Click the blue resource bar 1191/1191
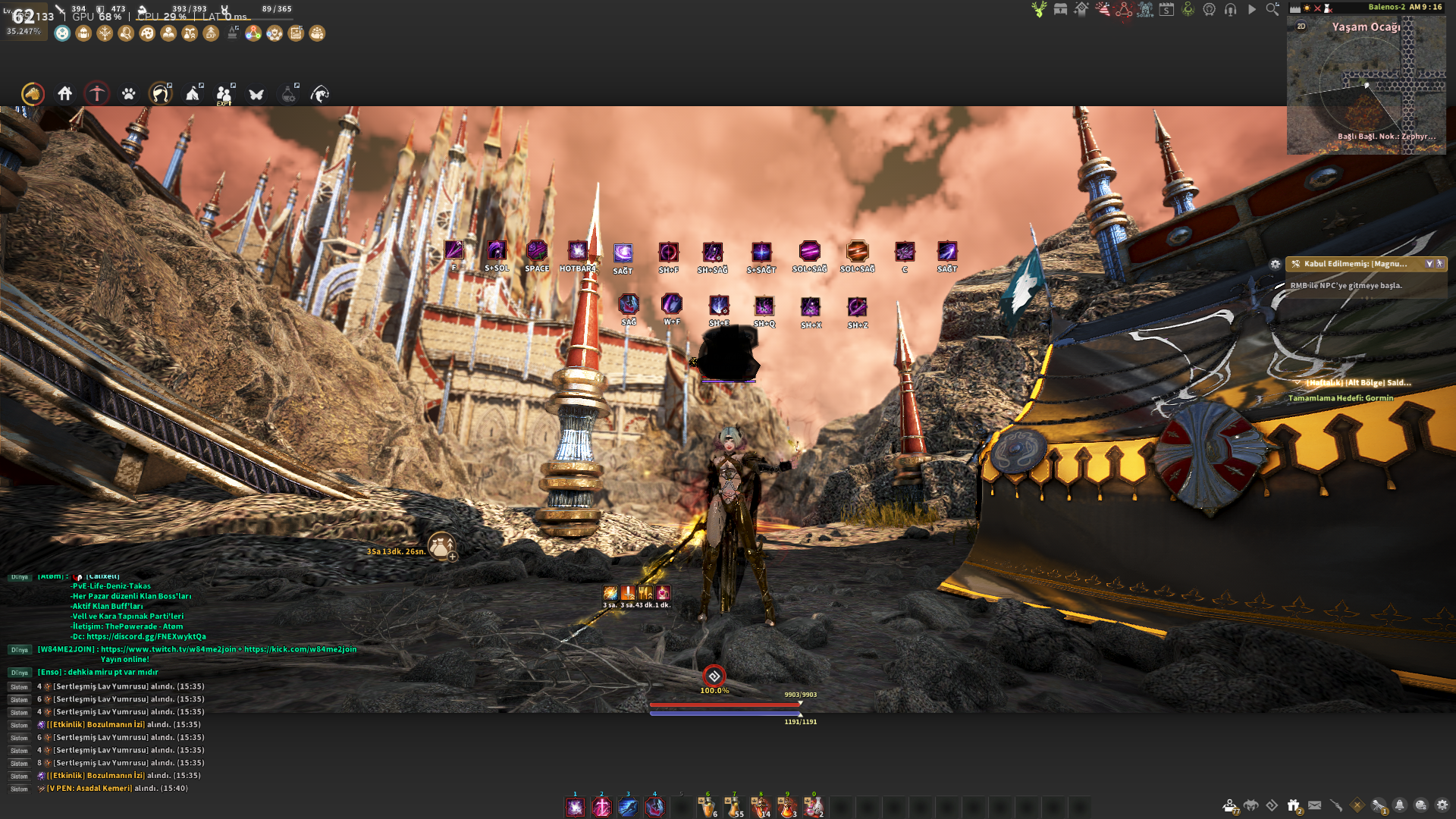The image size is (1456, 819). click(x=725, y=714)
